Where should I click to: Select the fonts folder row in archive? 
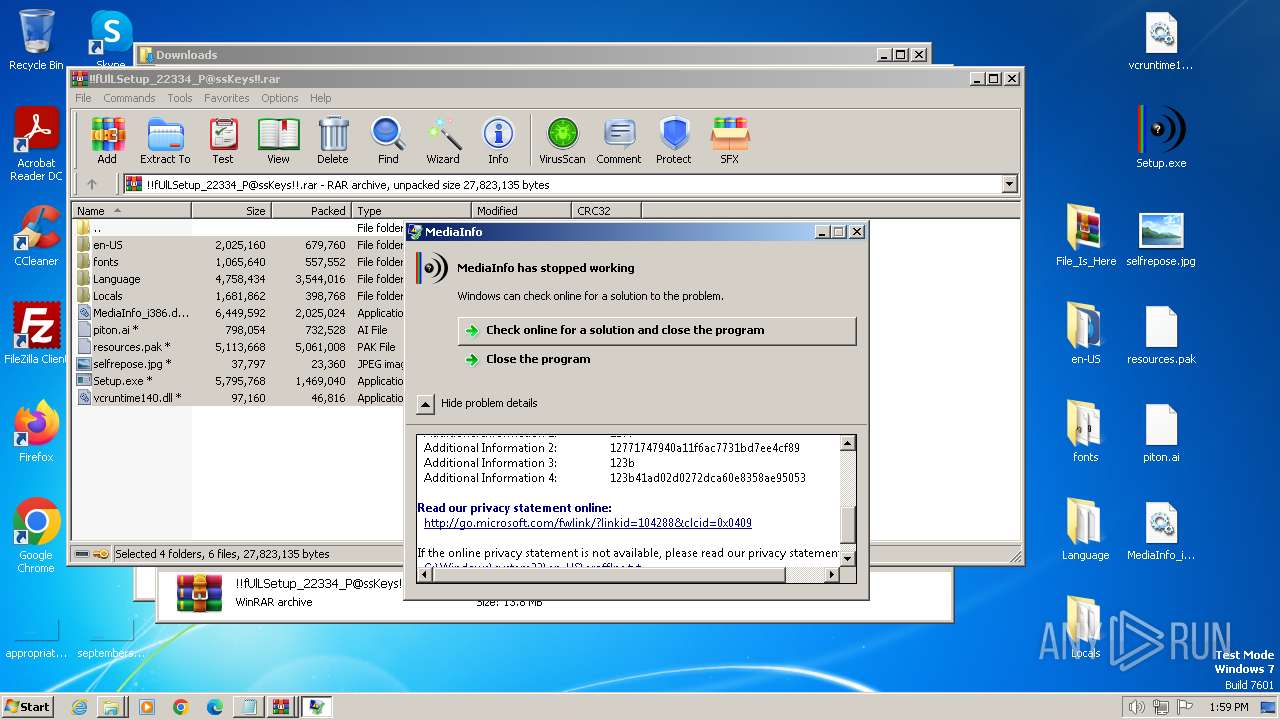tap(238, 262)
